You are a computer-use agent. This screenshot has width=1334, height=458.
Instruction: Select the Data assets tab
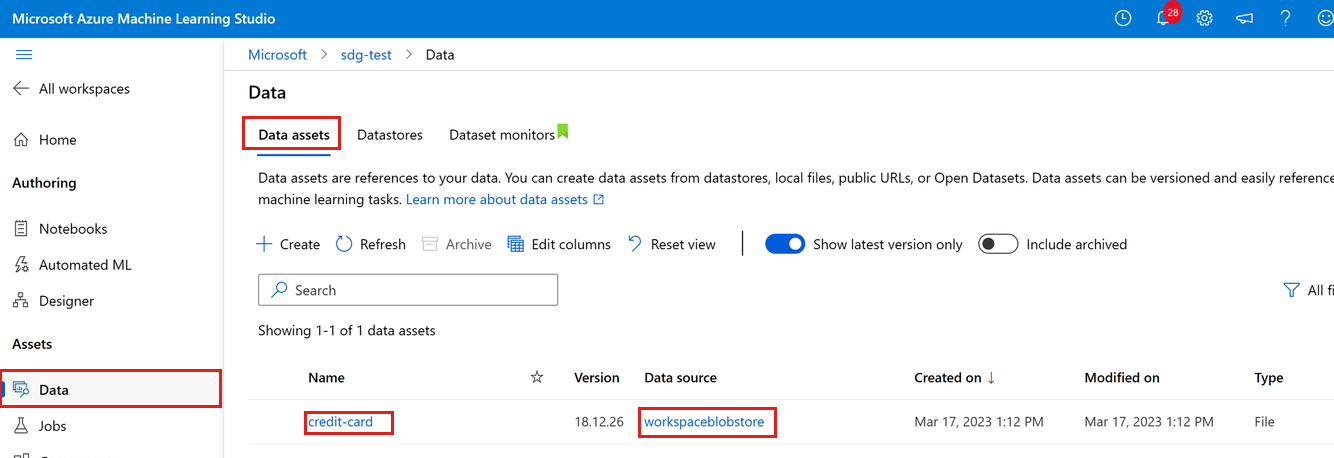tap(294, 134)
